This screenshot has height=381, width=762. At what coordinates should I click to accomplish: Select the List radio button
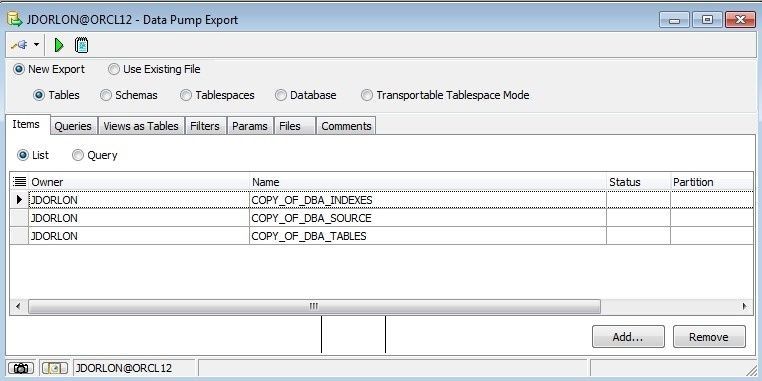point(33,156)
